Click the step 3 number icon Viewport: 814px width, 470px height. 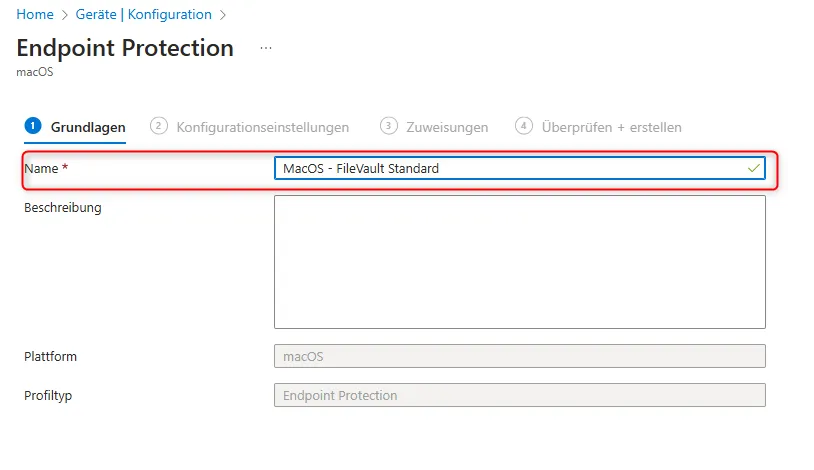point(388,126)
